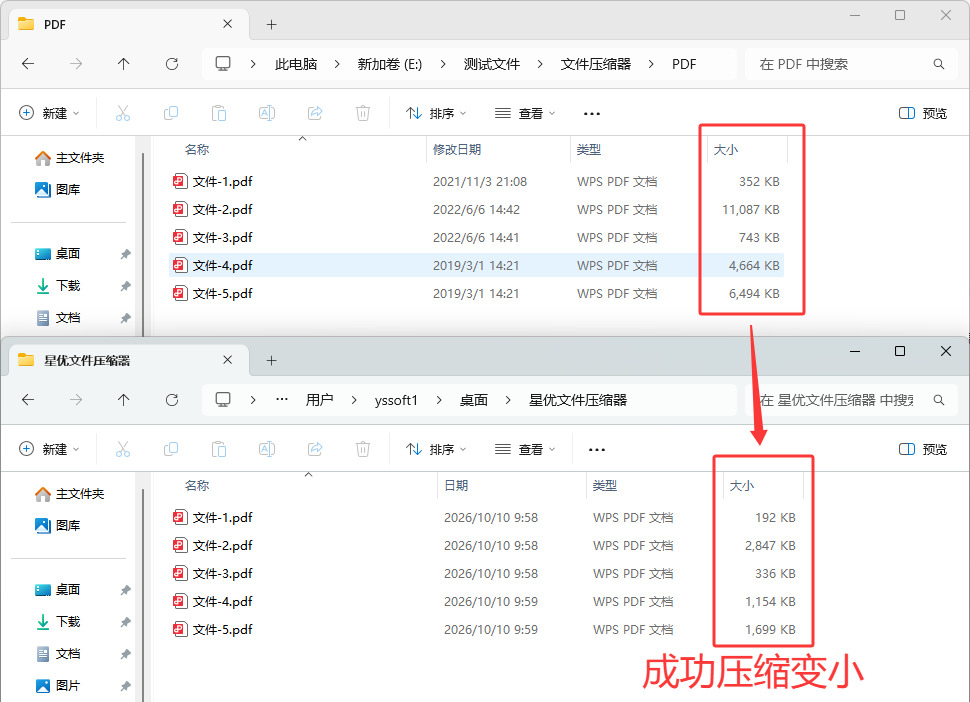Go up one level in the PDF window
This screenshot has height=702, width=970.
(x=124, y=64)
